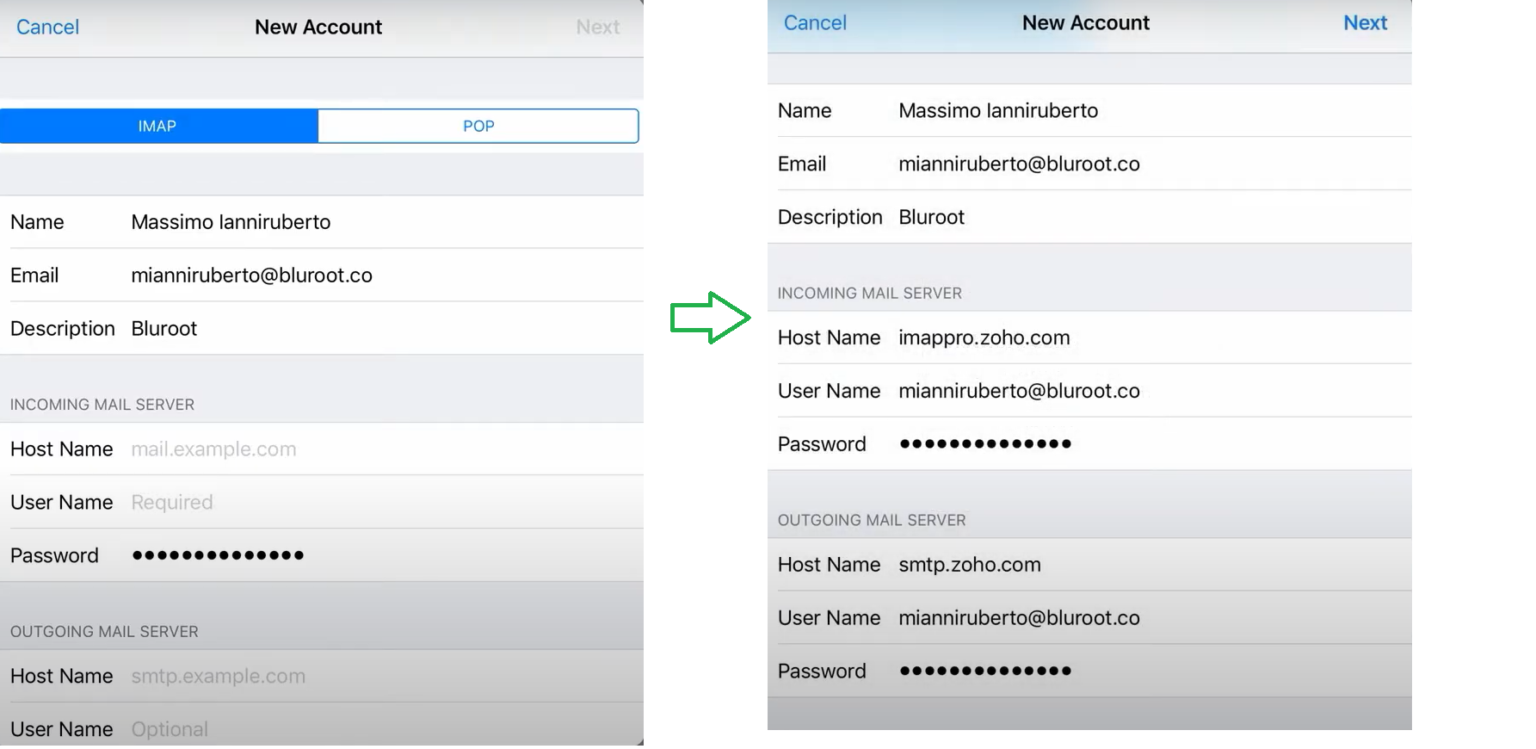Tap the greyed-out Next button
Viewport: 1536px width, 749px height.
(597, 27)
